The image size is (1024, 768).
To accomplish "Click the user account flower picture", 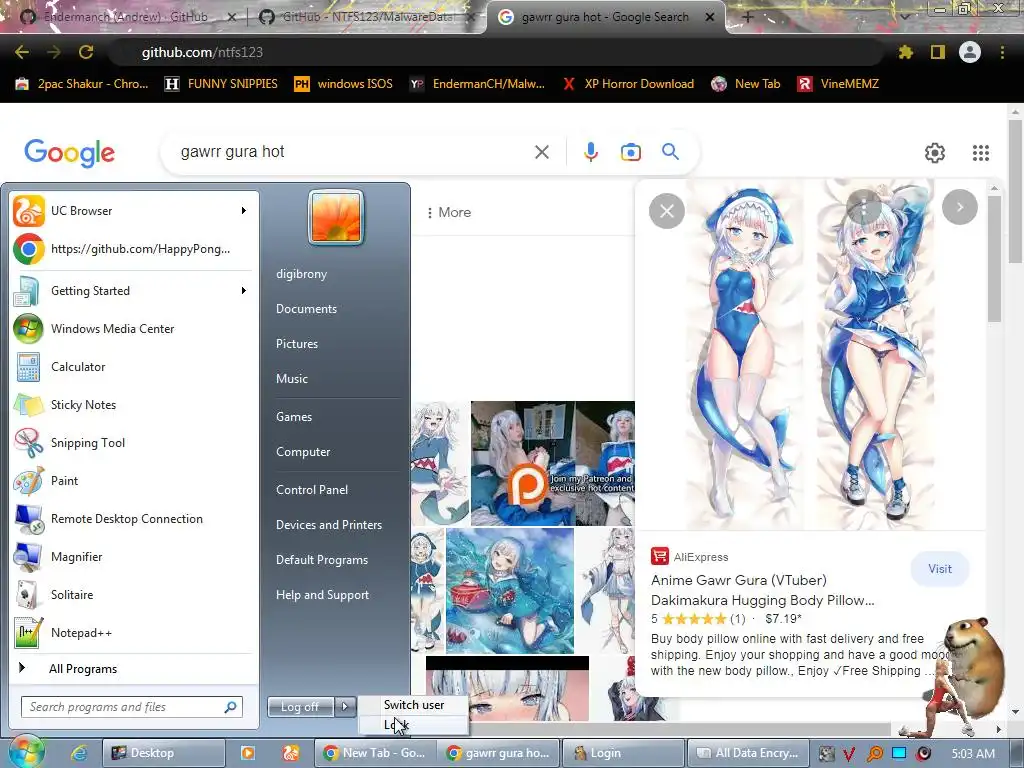I will (336, 217).
